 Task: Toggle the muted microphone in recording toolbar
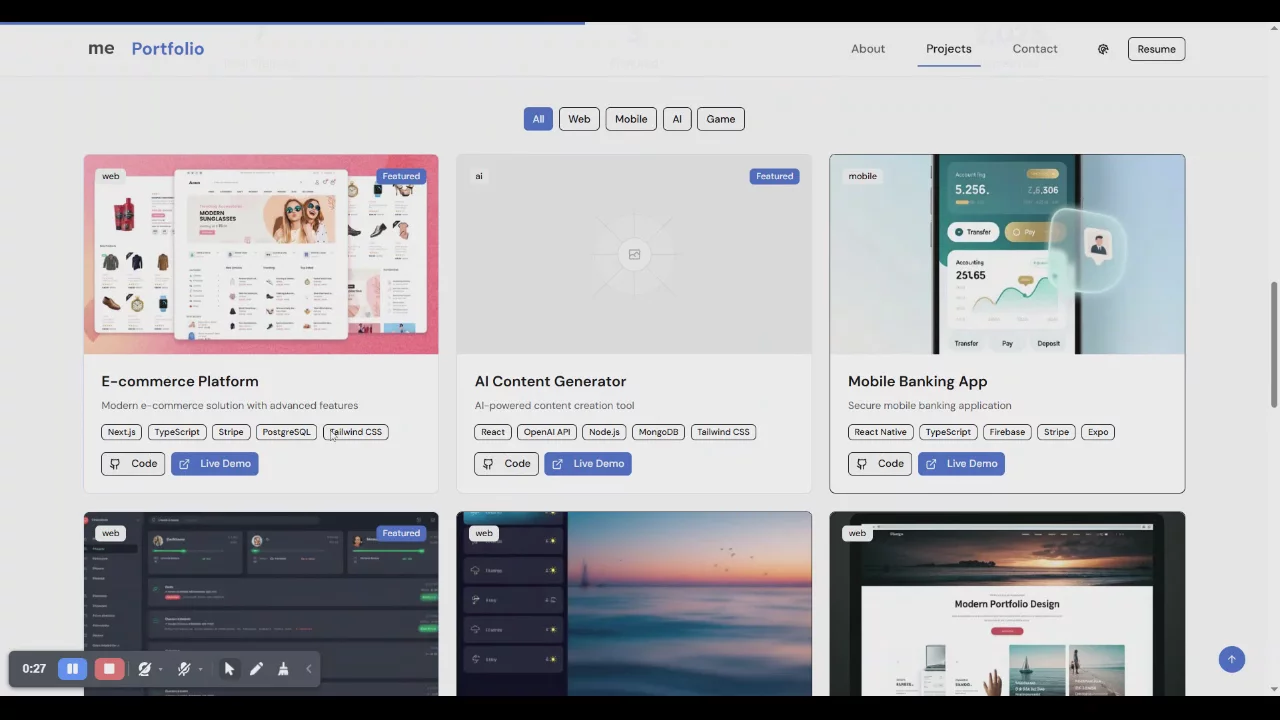click(x=183, y=669)
